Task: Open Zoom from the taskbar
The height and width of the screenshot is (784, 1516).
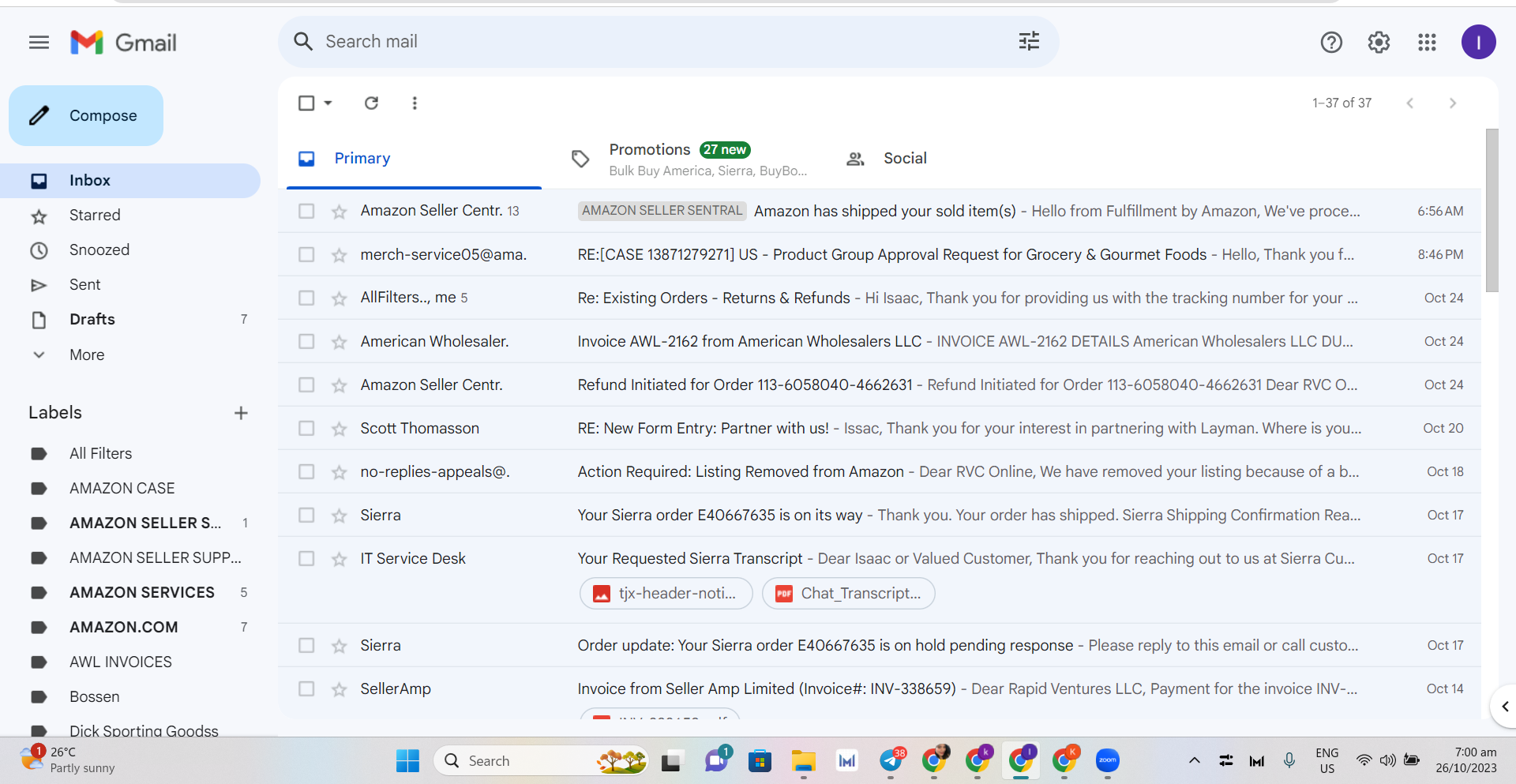Action: click(x=1108, y=761)
